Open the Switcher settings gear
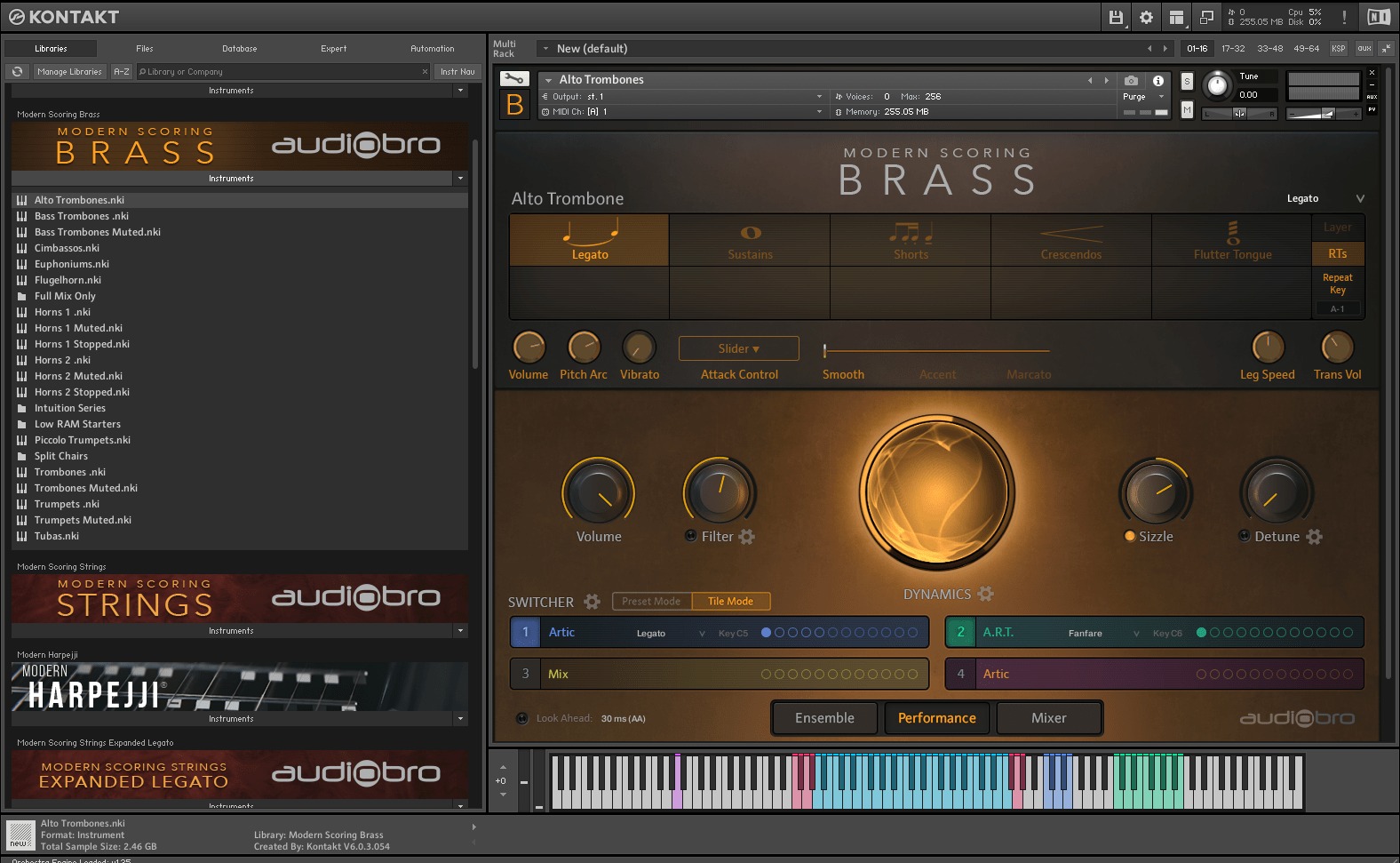This screenshot has height=863, width=1400. click(x=592, y=602)
